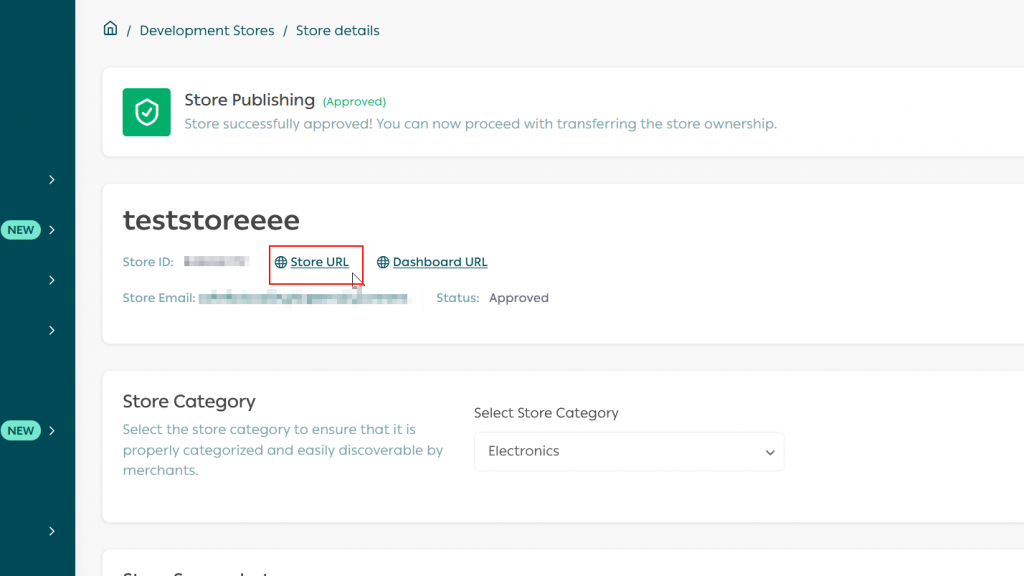Image resolution: width=1024 pixels, height=576 pixels.
Task: Go to Development Stores breadcrumb
Action: (207, 31)
